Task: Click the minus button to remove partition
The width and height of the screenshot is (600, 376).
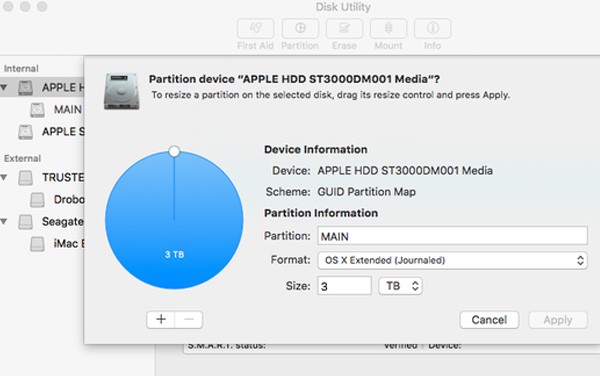Action: coord(189,319)
